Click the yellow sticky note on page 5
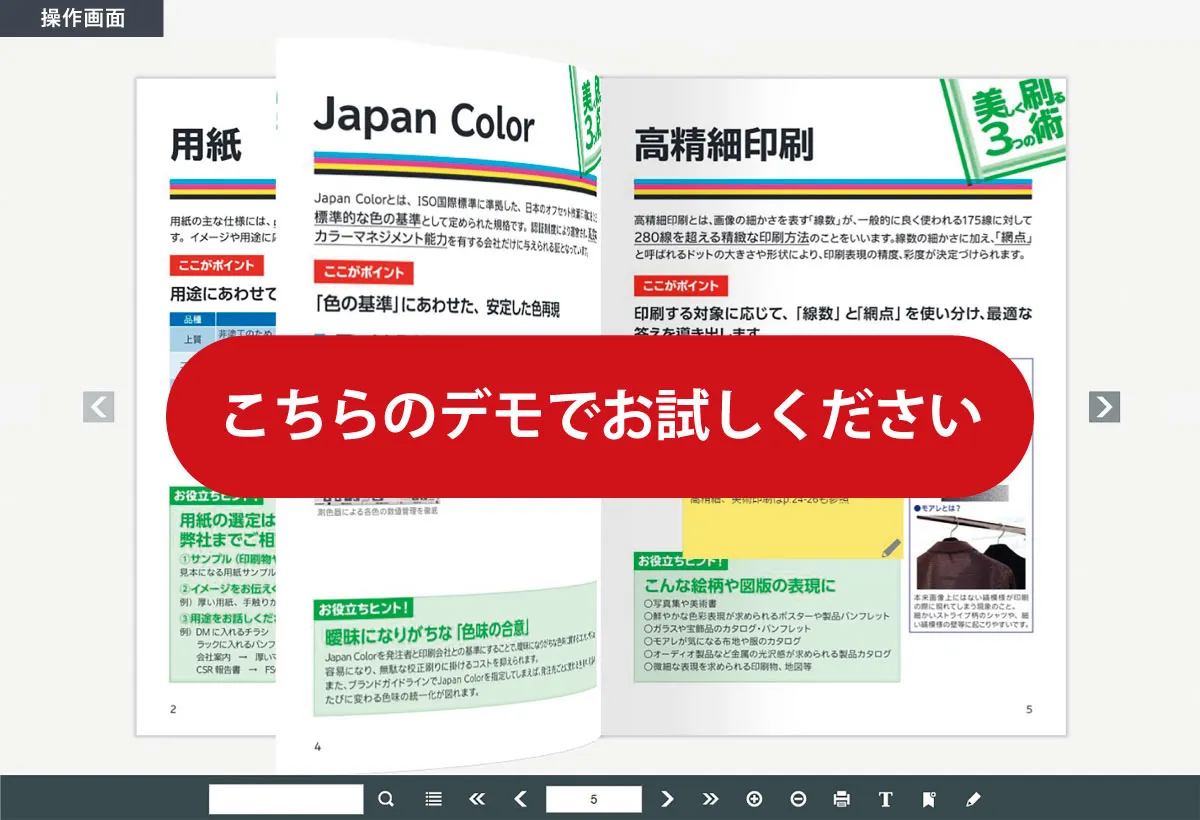Screen dimensions: 1200x820 coord(792,528)
